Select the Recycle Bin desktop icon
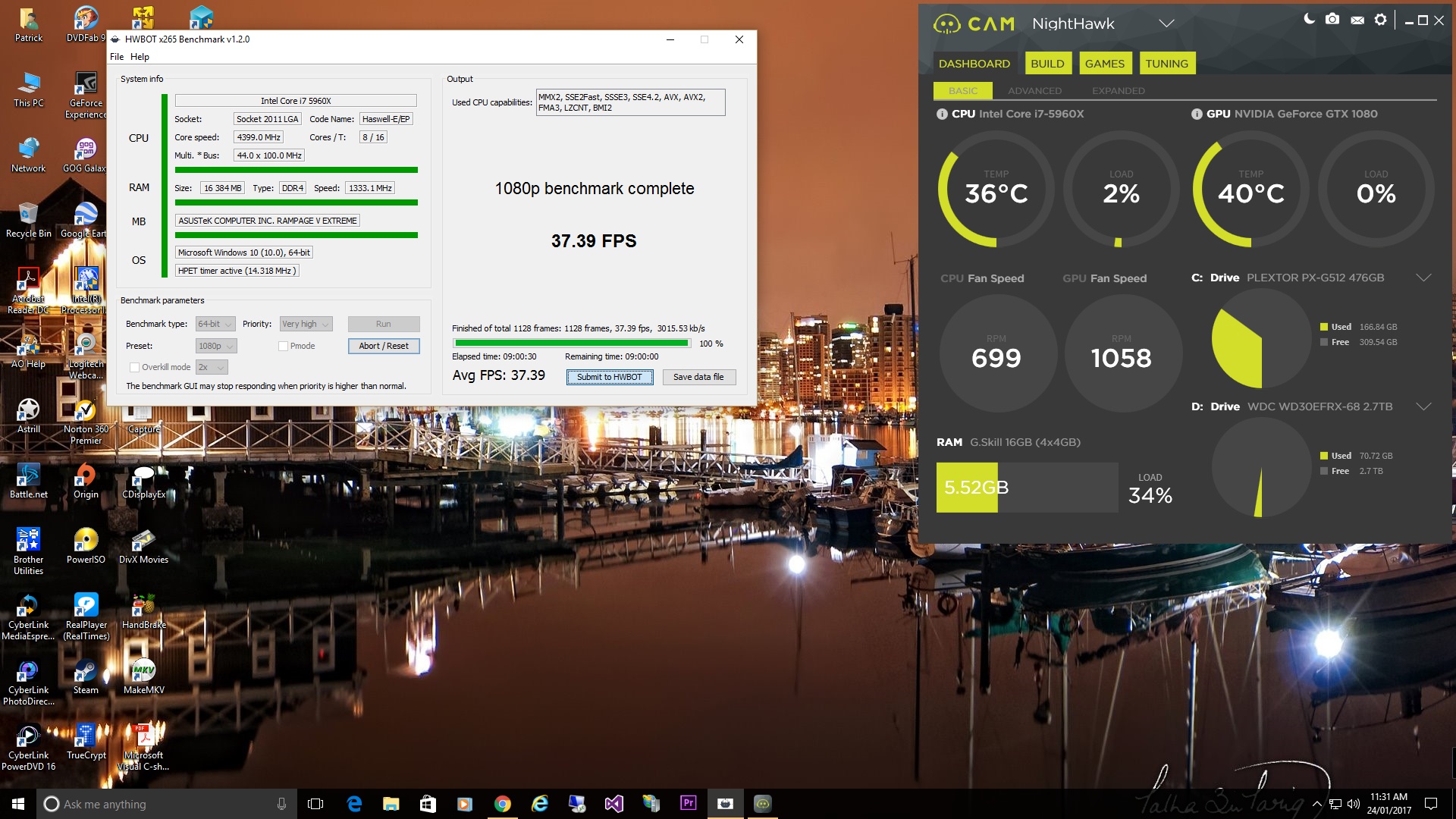 [28, 220]
